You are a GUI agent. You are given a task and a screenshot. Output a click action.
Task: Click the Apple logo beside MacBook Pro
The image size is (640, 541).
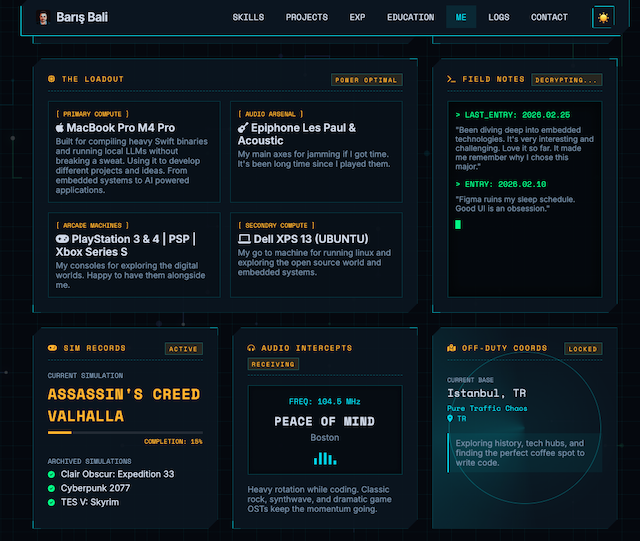(60, 128)
